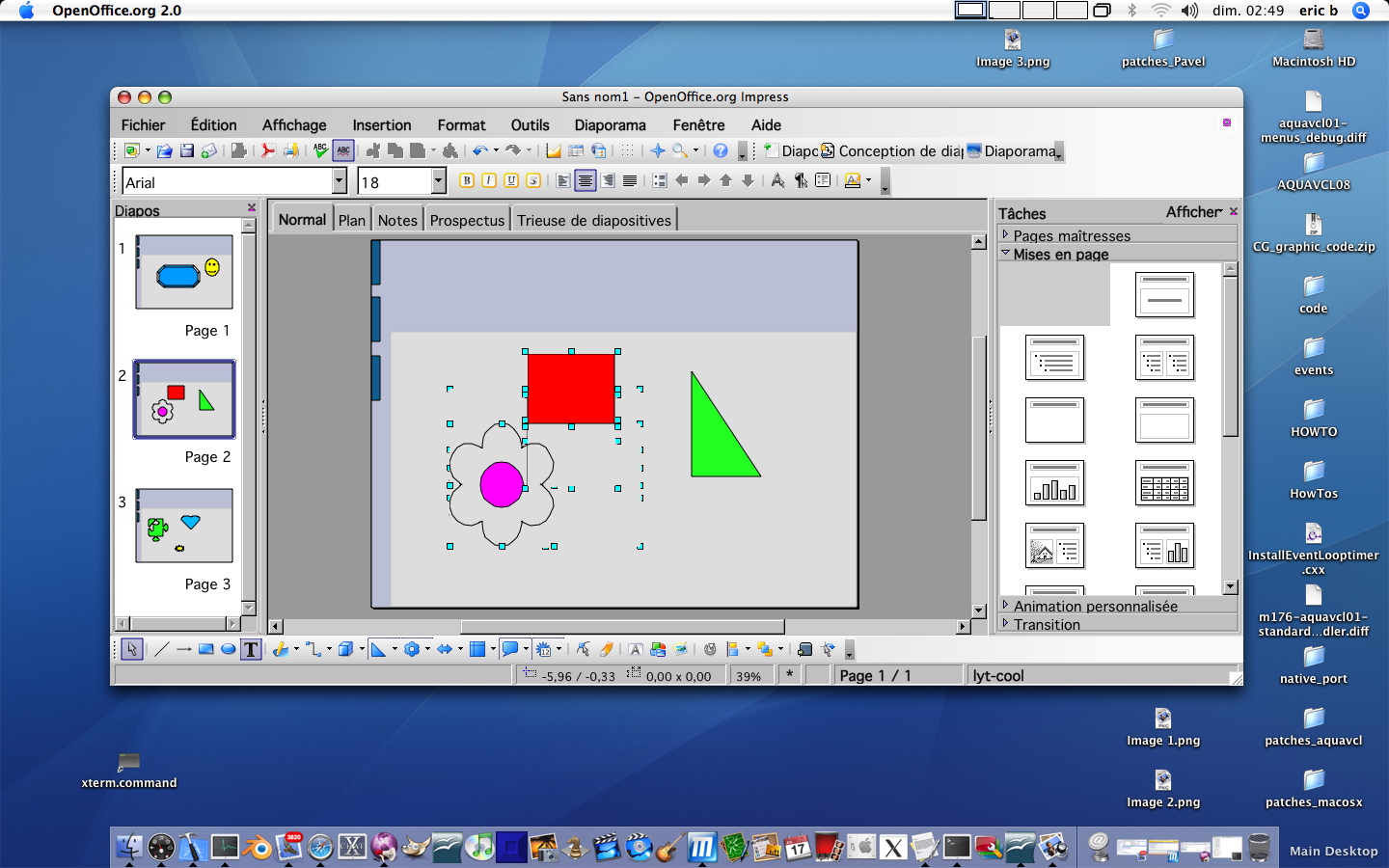The height and width of the screenshot is (868, 1389).
Task: Select the Rectangle drawing tool
Action: 205,649
